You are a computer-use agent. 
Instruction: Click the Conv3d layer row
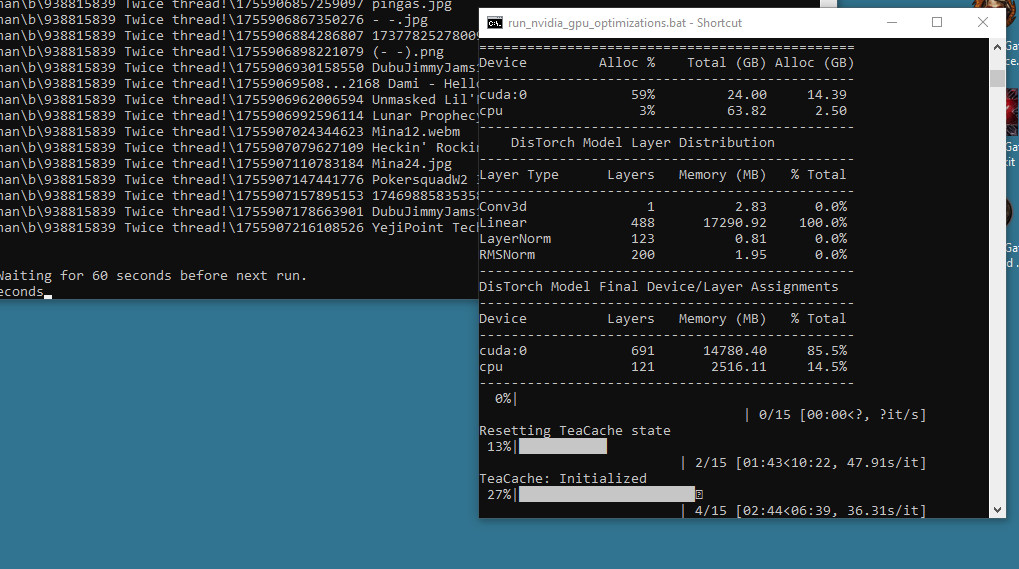[663, 207]
